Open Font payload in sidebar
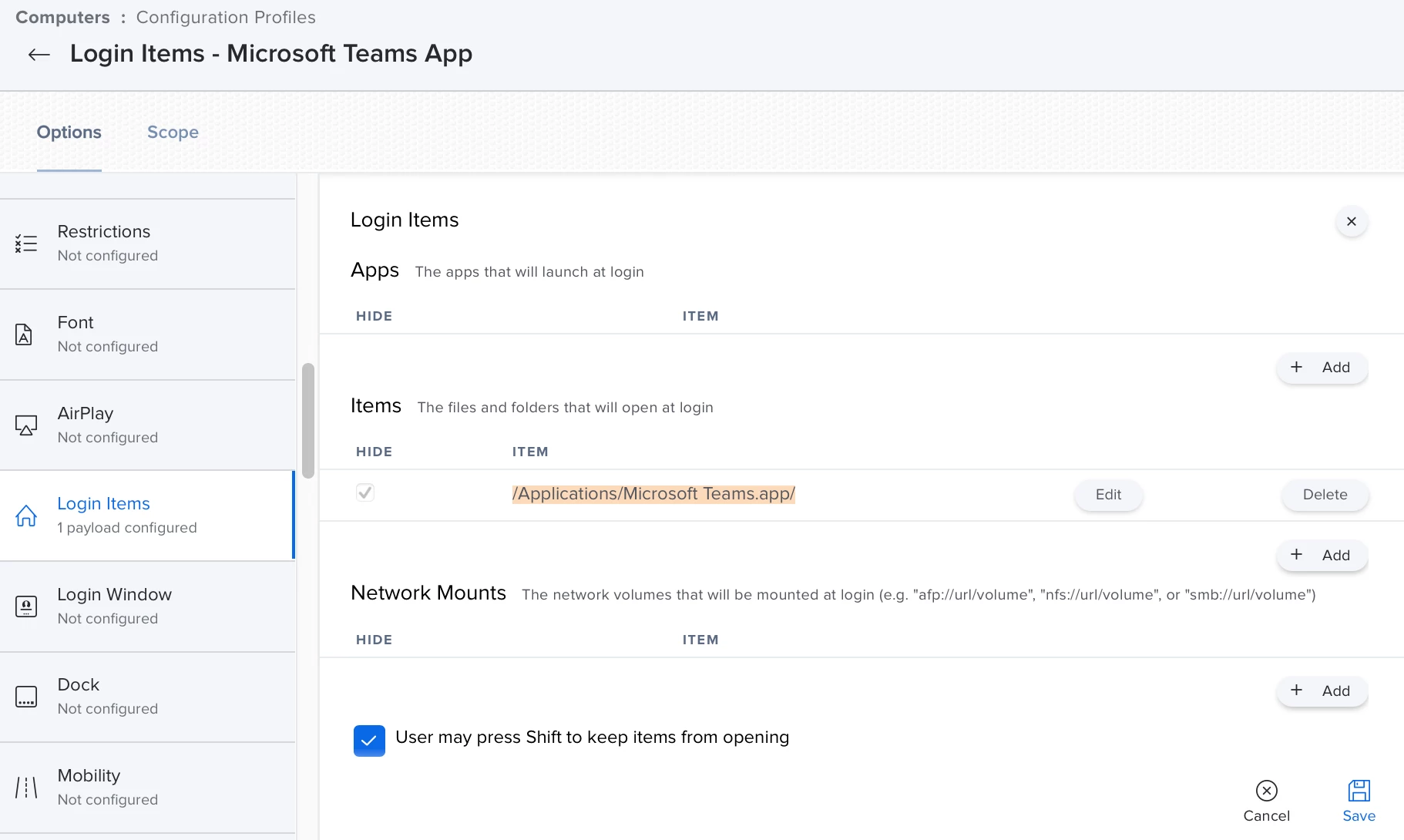The height and width of the screenshot is (840, 1404). [148, 335]
